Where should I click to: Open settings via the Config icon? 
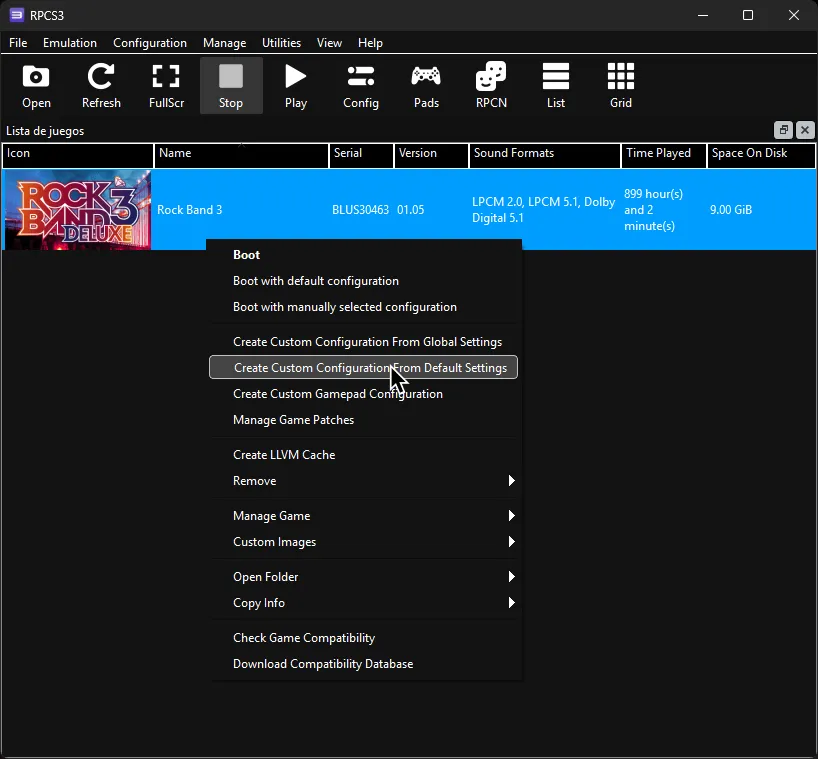(360, 85)
